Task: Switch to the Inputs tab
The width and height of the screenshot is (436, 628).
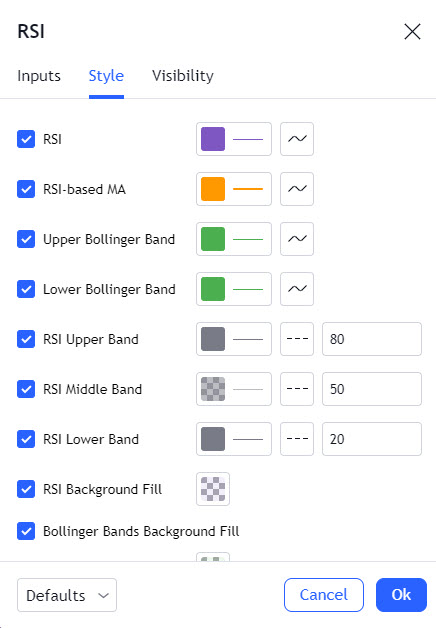Action: (39, 76)
